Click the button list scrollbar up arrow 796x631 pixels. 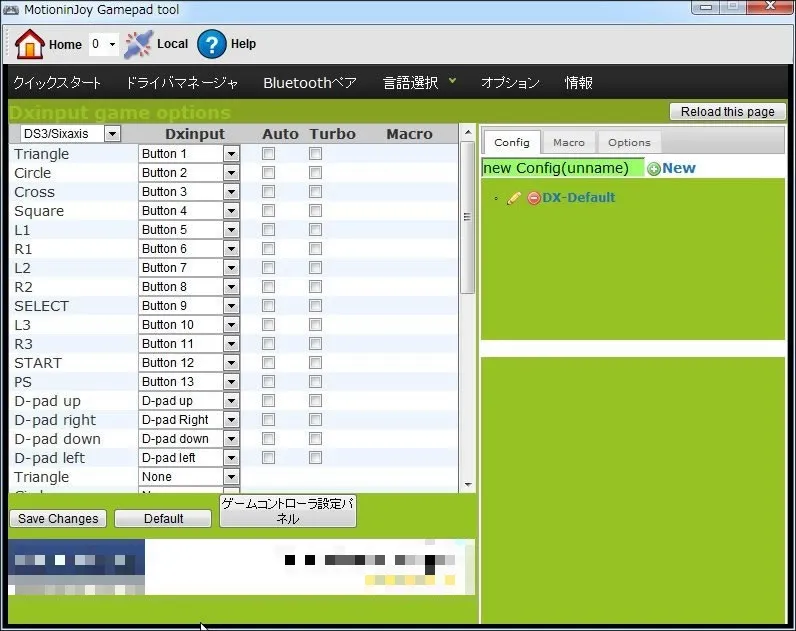click(468, 132)
